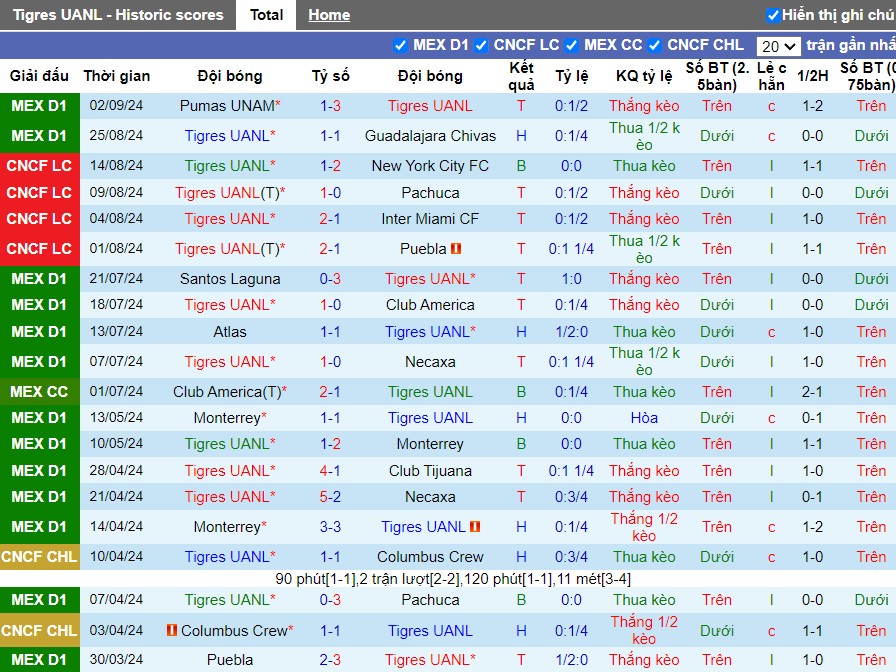The height and width of the screenshot is (672, 896).
Task: Click Atlas team name
Action: 230,332
